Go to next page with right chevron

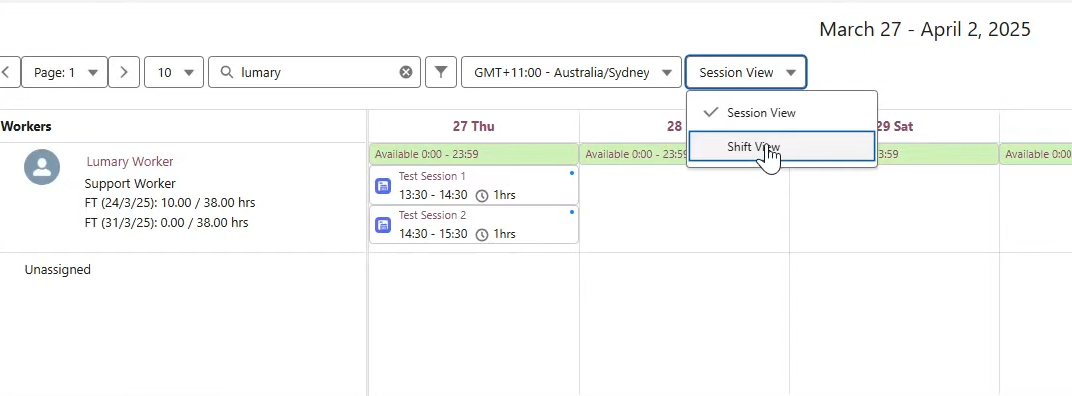124,72
